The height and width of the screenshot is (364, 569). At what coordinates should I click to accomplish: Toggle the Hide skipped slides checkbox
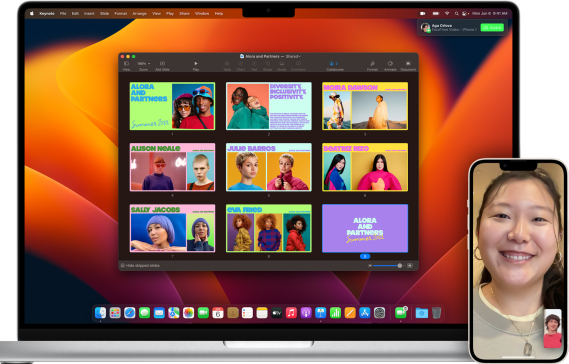click(123, 266)
